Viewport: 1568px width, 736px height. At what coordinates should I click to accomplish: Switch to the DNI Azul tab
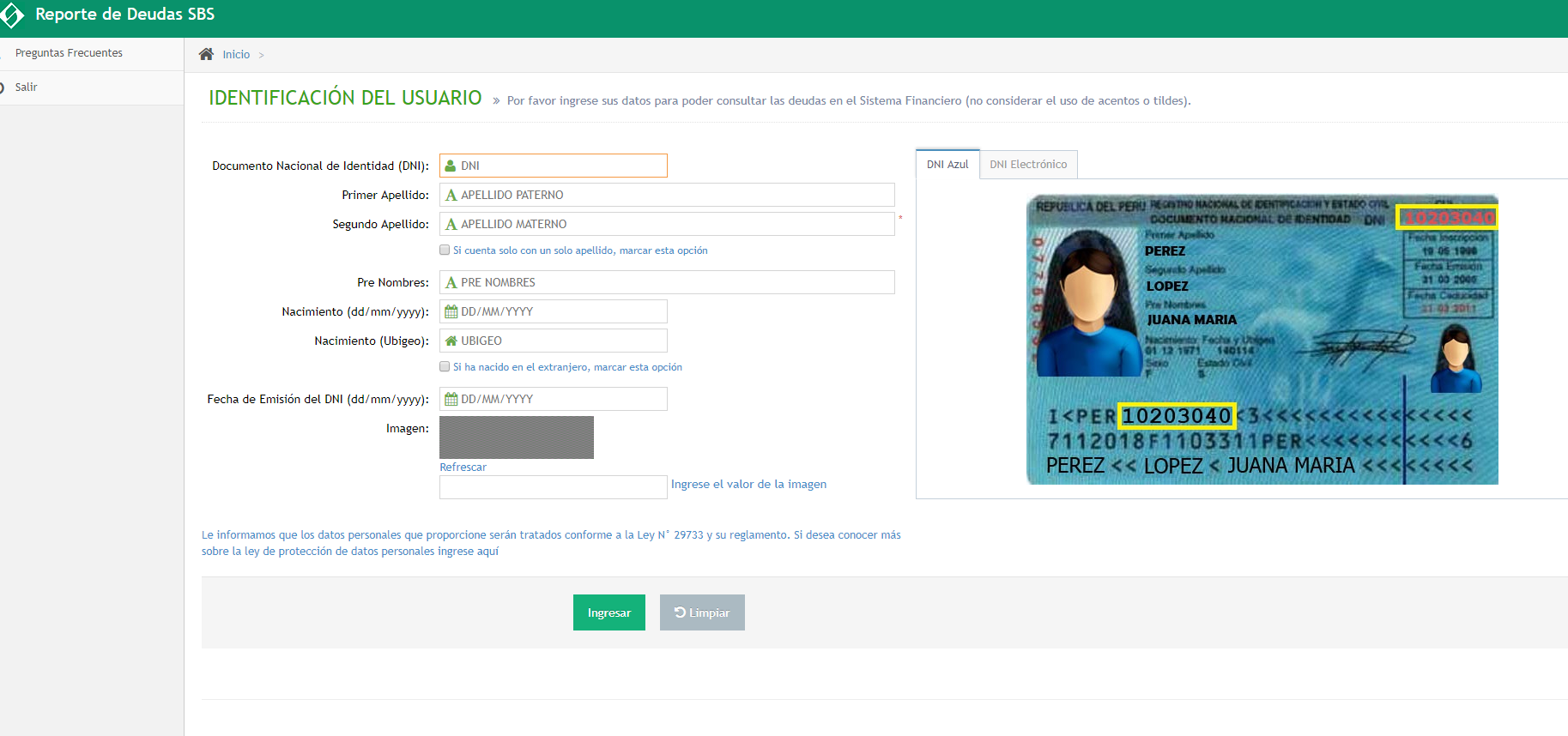pos(947,164)
